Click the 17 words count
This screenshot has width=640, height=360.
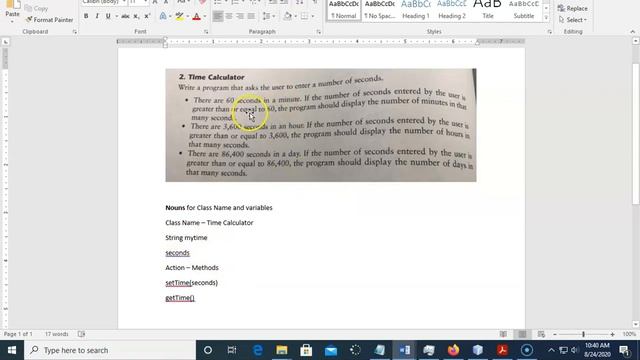click(x=56, y=334)
